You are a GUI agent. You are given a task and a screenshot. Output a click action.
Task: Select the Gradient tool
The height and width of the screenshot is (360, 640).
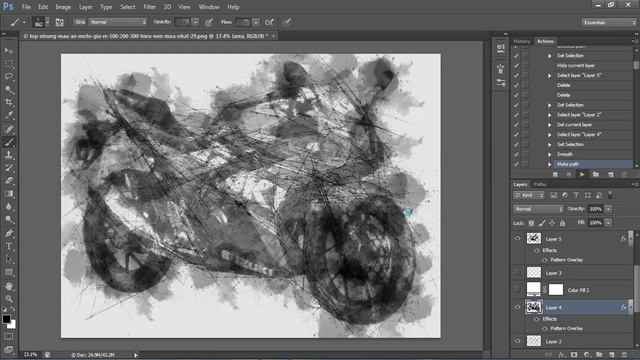pyautogui.click(x=9, y=194)
